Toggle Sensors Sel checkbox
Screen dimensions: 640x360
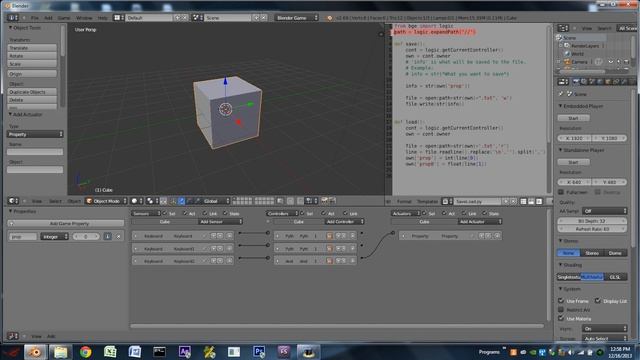coord(164,213)
